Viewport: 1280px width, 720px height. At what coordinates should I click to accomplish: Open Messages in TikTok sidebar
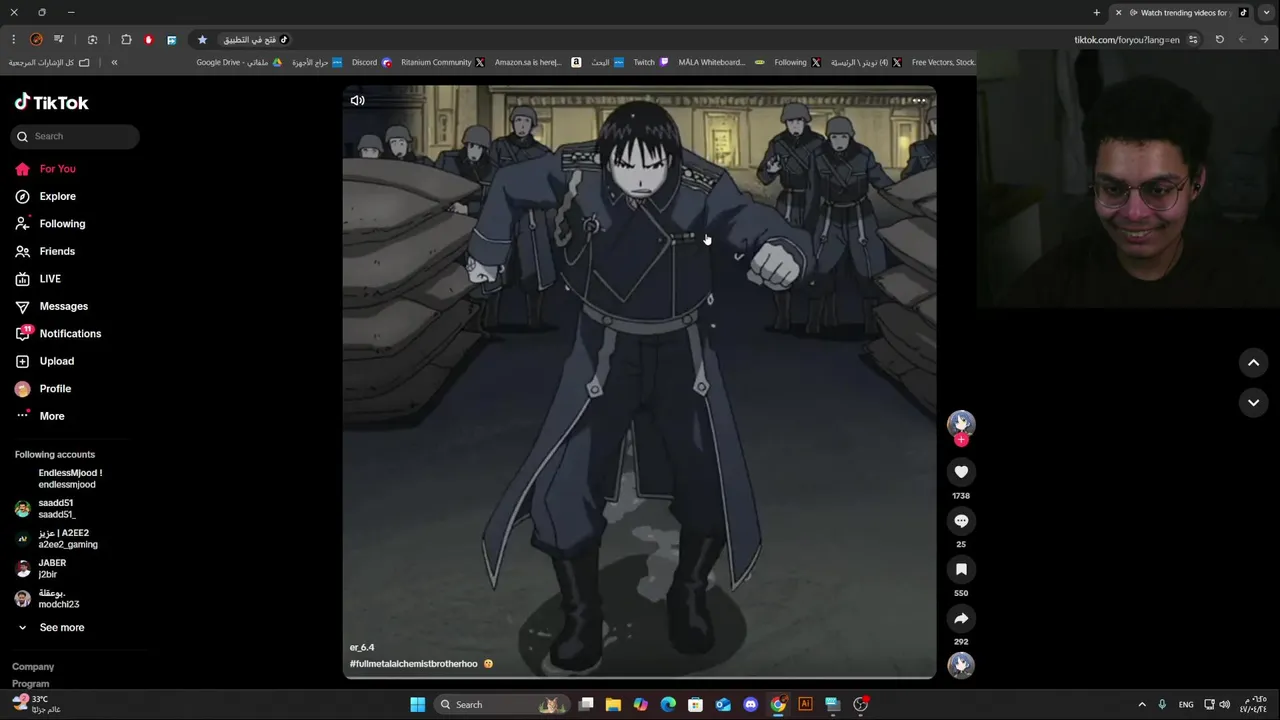click(x=52, y=306)
